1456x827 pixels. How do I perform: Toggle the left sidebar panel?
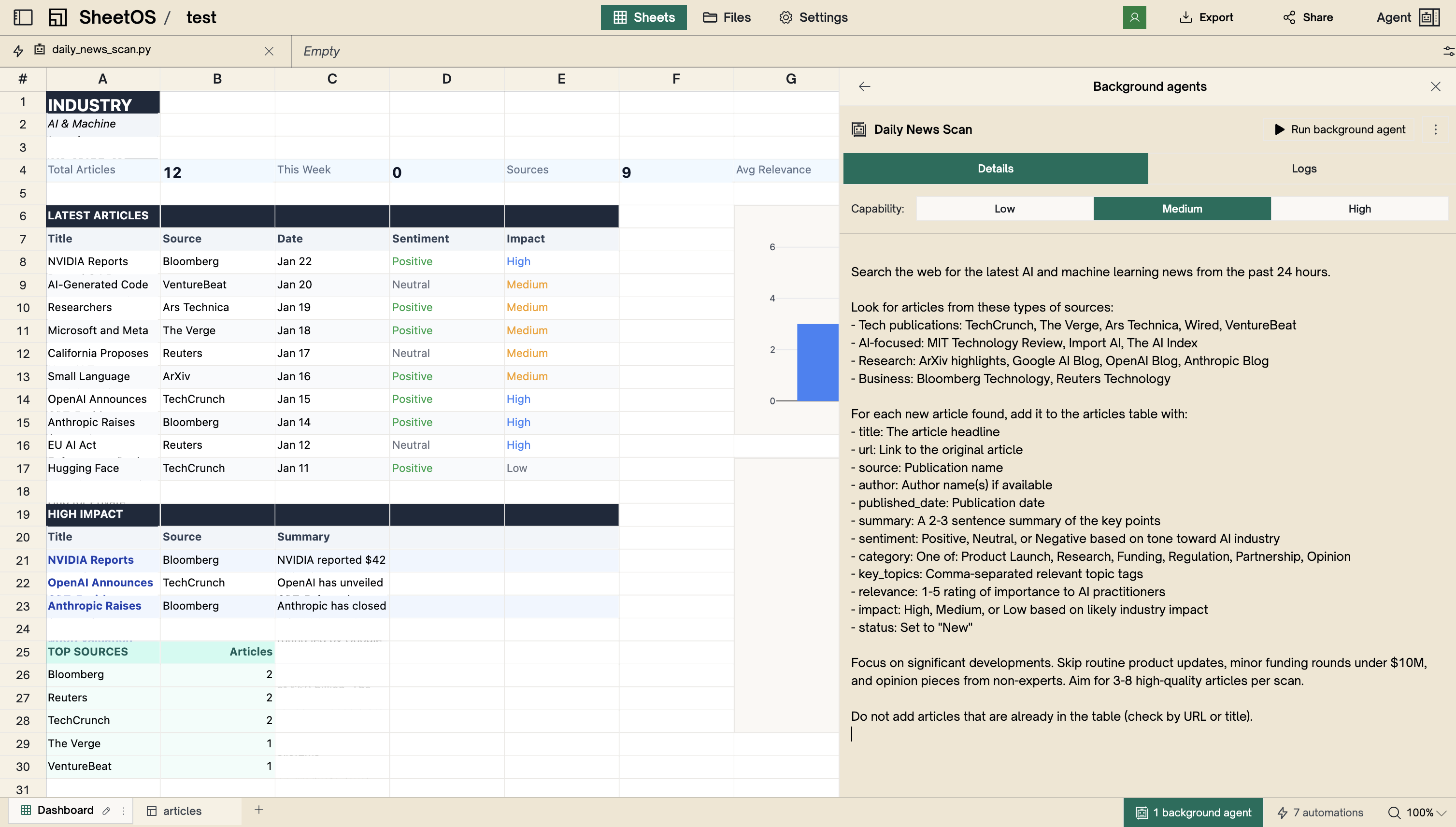(x=23, y=17)
